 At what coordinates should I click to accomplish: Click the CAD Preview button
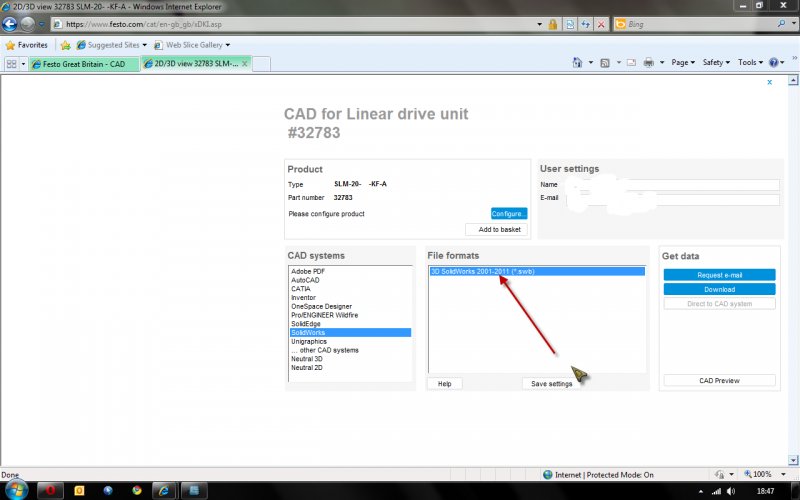point(719,381)
